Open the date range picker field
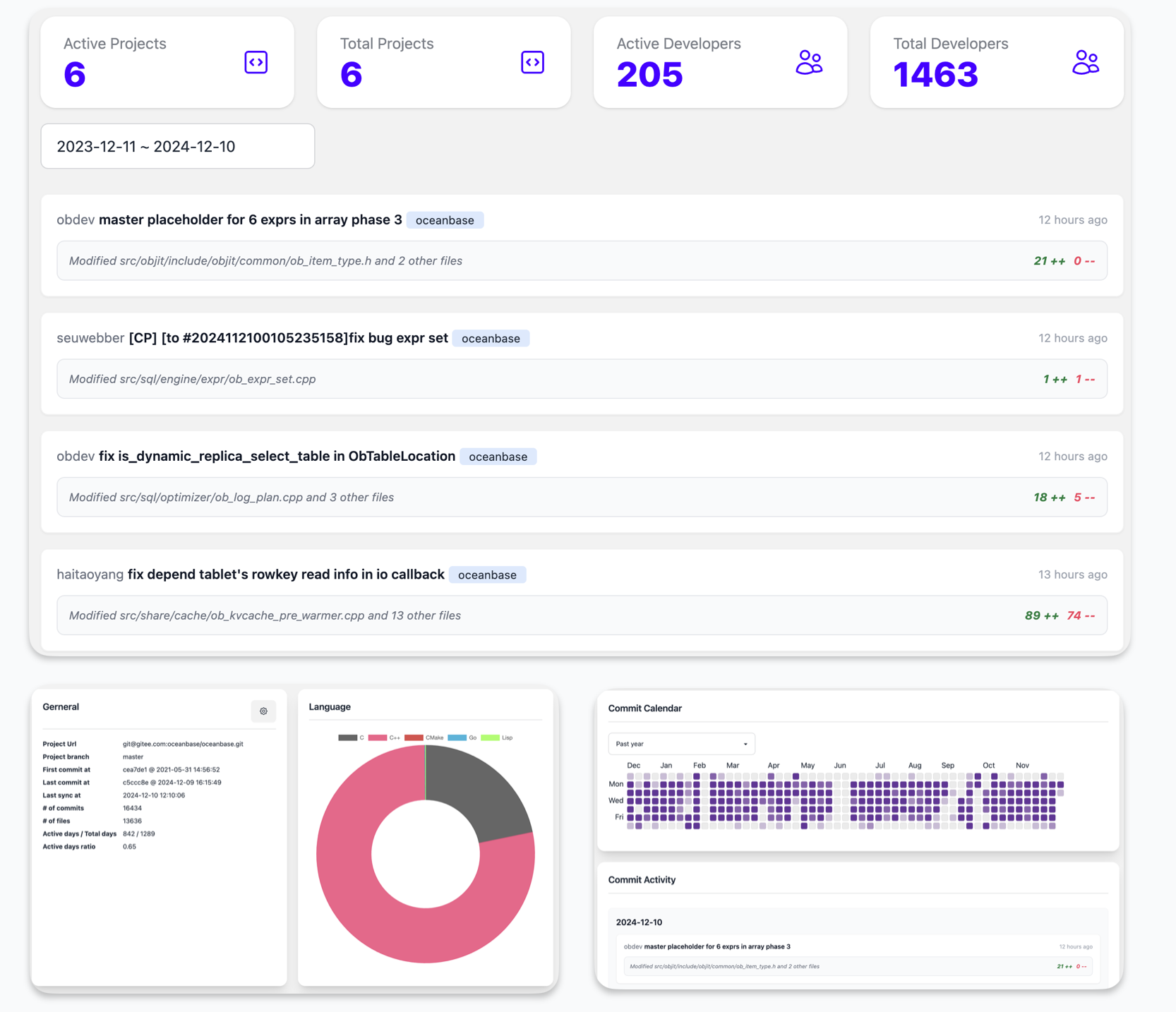Image resolution: width=1176 pixels, height=1012 pixels. coord(178,146)
